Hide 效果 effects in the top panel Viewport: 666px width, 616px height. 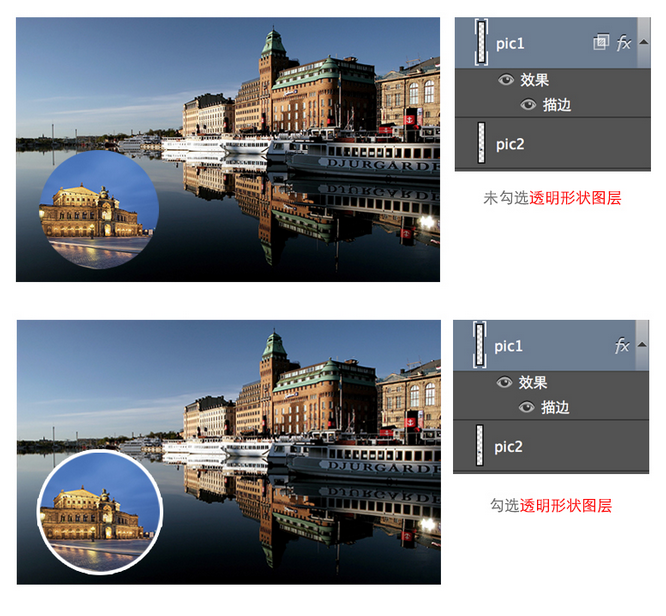point(505,82)
